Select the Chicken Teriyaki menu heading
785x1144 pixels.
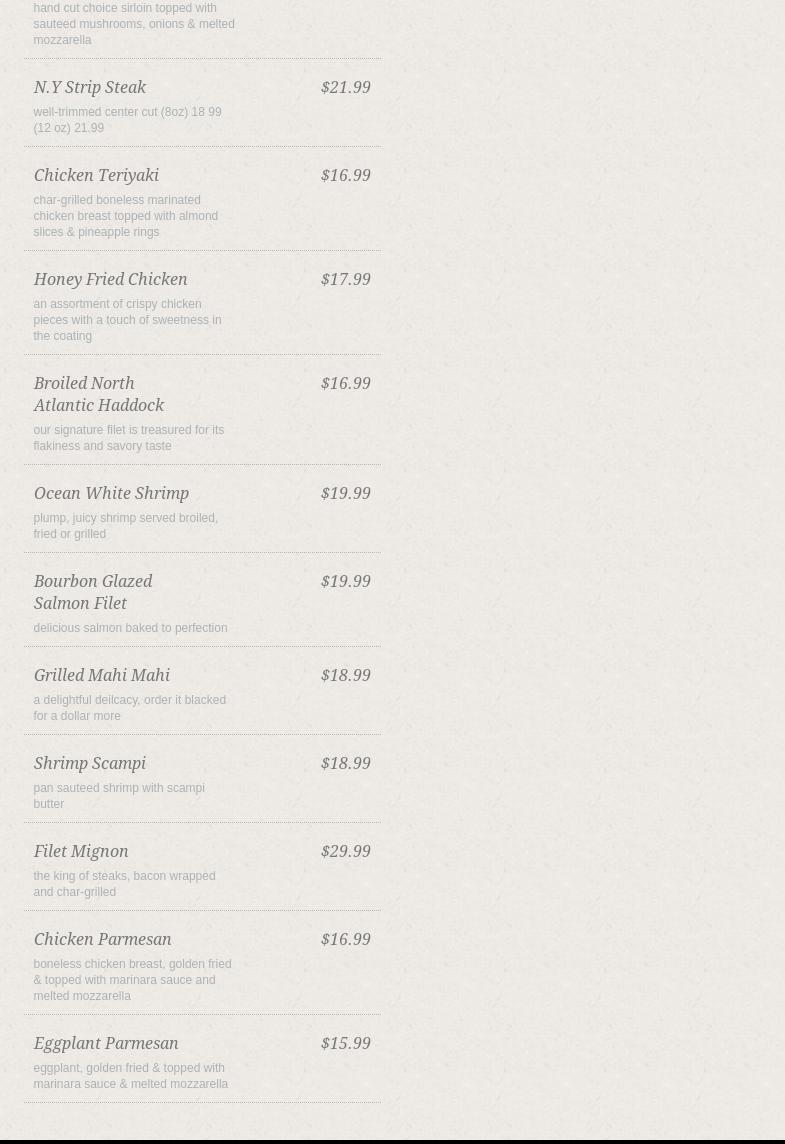point(96,176)
